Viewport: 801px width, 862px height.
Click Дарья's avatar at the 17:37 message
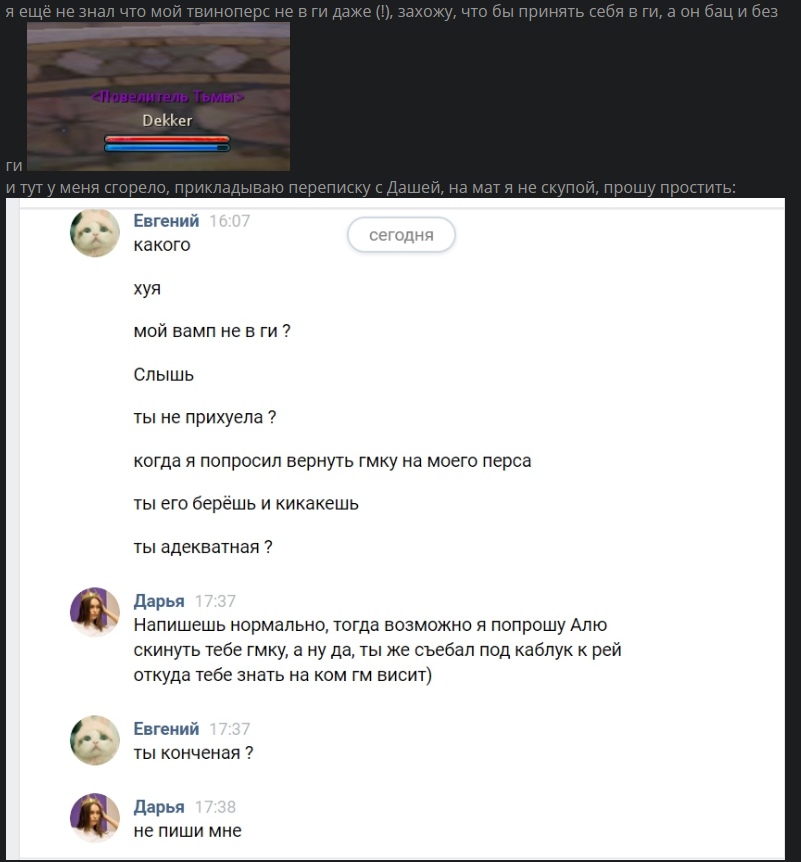click(95, 612)
